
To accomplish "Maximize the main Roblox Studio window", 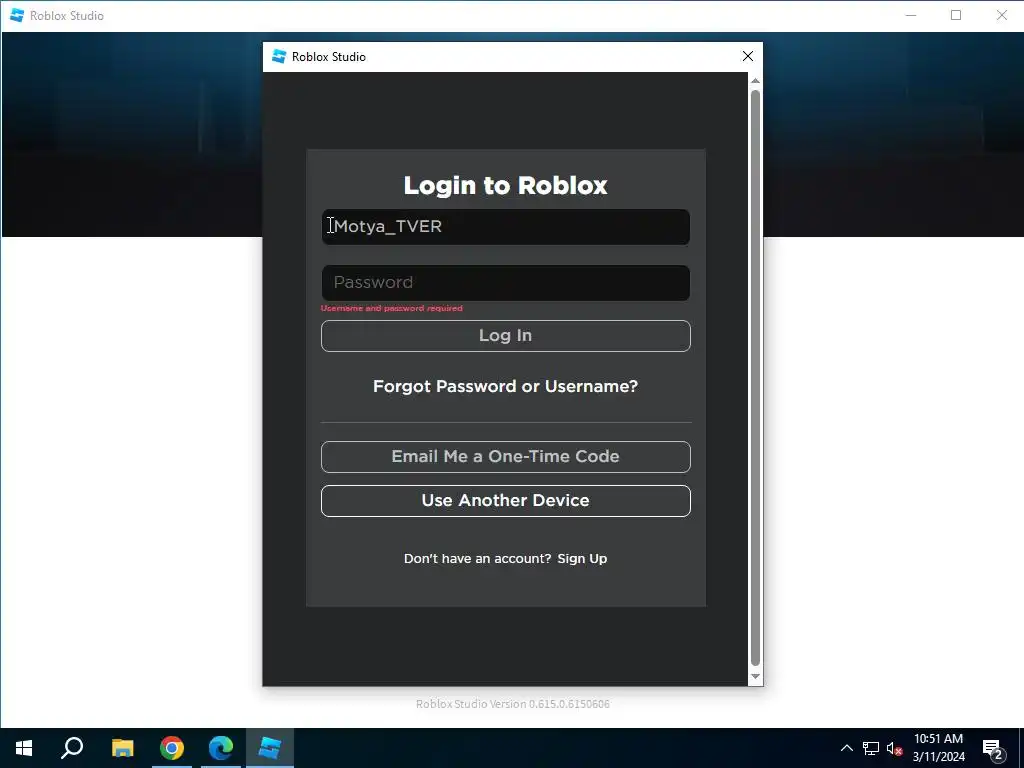I will (x=956, y=15).
